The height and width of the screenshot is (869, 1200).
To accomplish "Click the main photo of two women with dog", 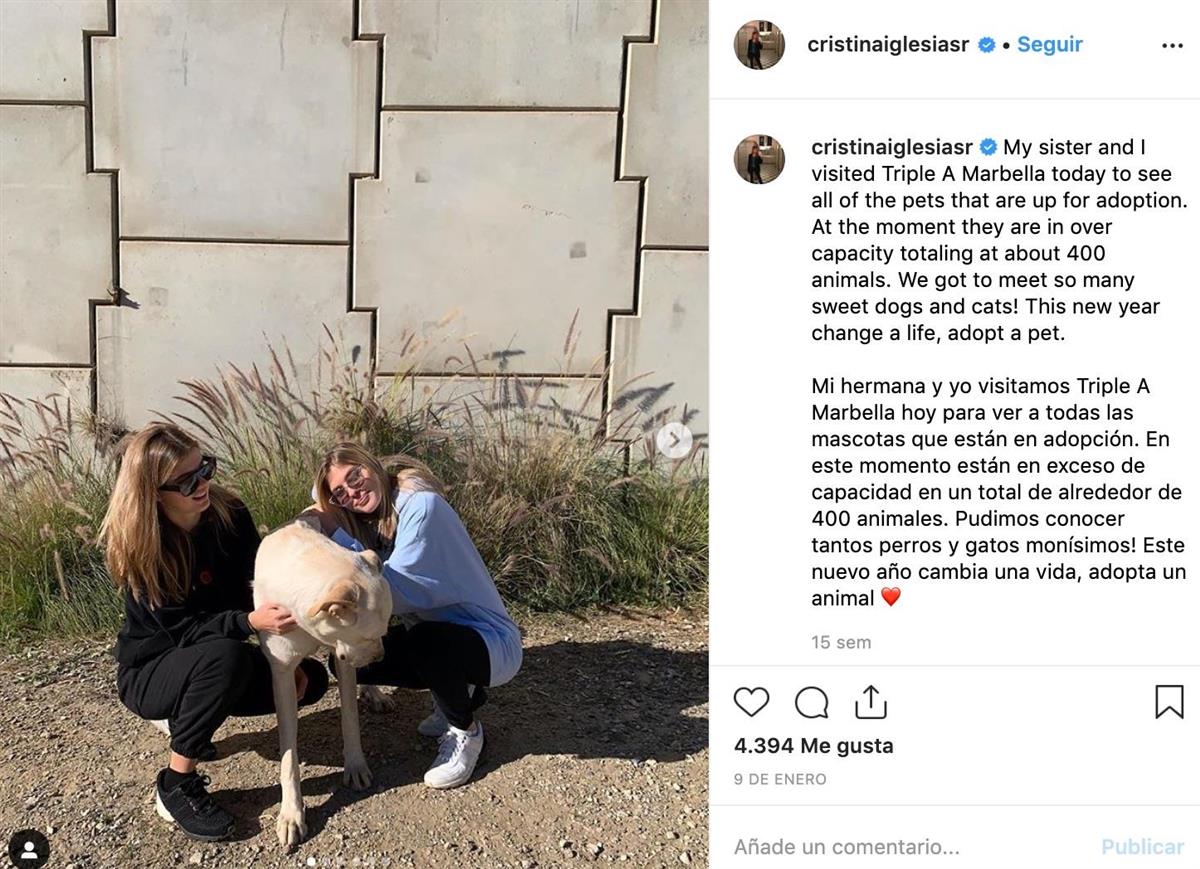I will pyautogui.click(x=354, y=434).
